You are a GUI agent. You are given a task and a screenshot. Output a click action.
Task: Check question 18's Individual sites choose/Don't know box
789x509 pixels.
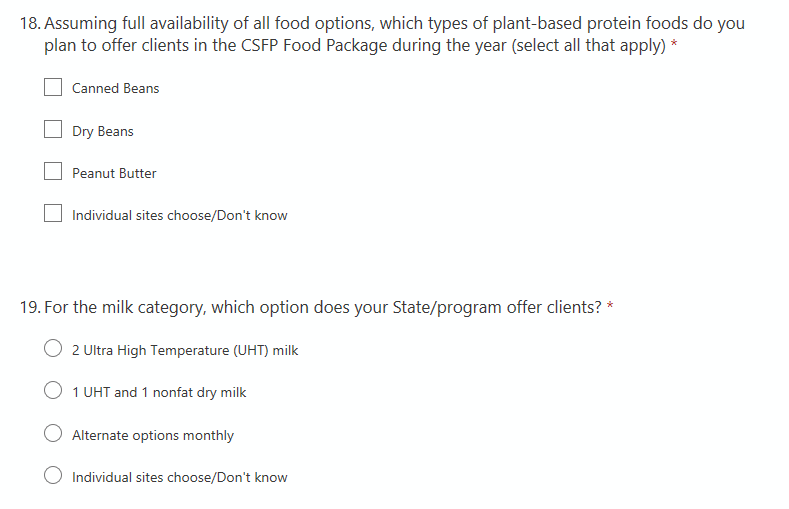coord(53,214)
